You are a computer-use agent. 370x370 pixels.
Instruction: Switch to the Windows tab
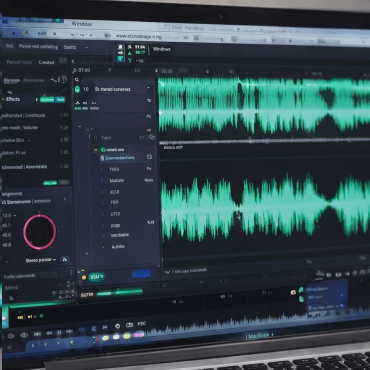[161, 49]
